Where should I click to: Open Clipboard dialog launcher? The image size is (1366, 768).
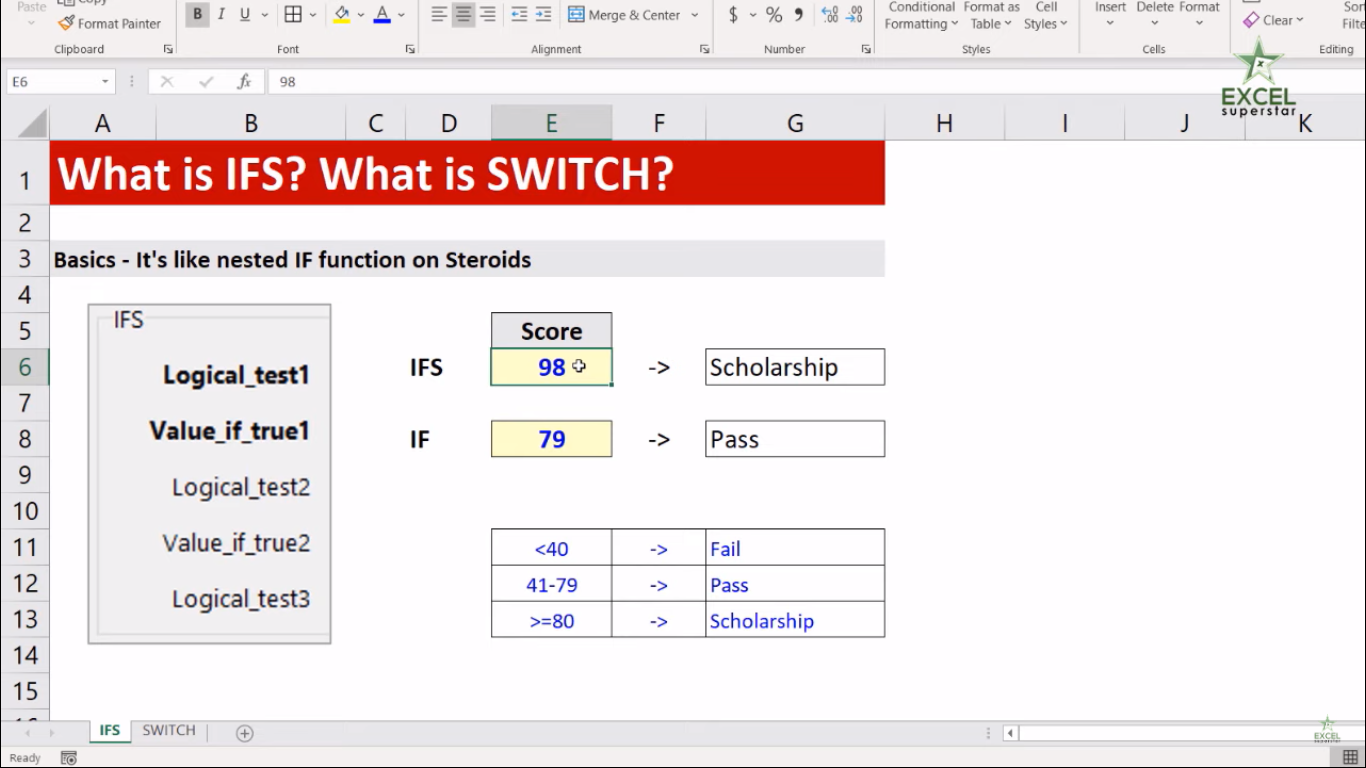167,49
